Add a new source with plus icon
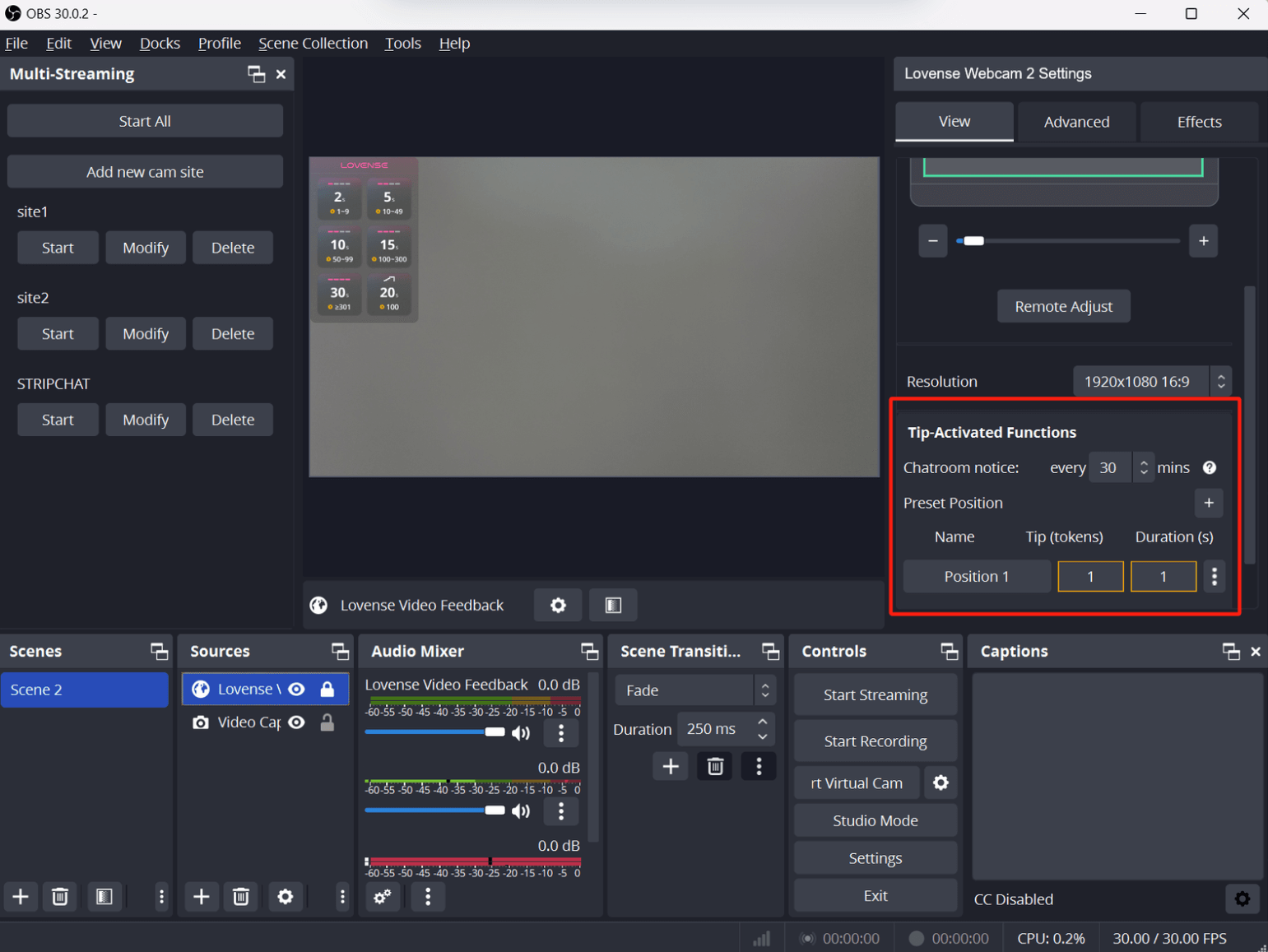Viewport: 1268px width, 952px height. pos(201,896)
